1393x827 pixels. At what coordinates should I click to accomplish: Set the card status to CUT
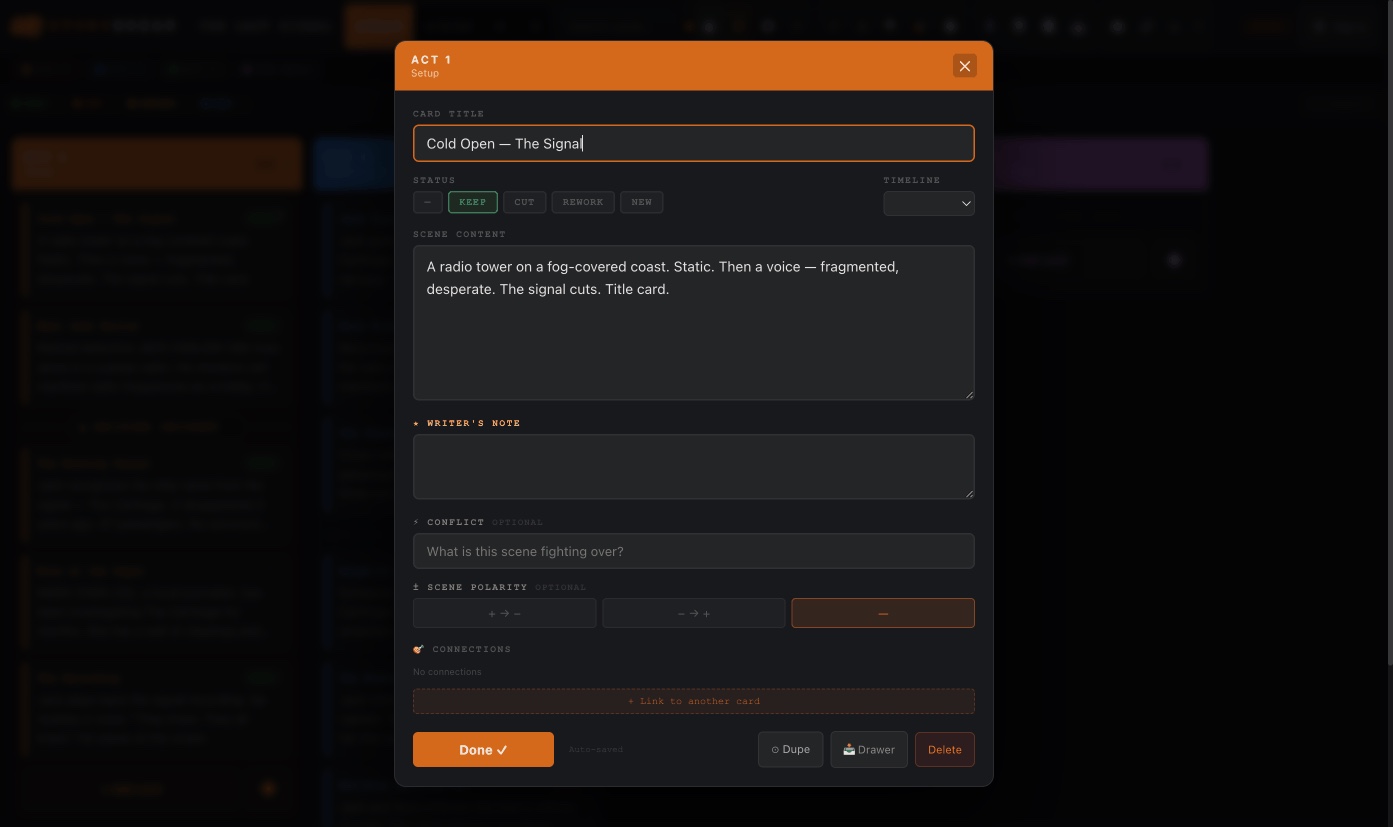524,202
